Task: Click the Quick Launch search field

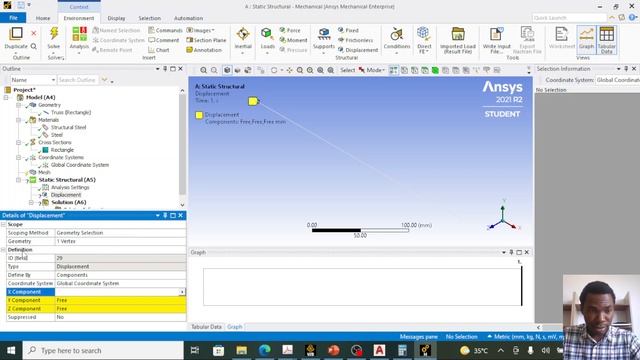Action: click(569, 18)
